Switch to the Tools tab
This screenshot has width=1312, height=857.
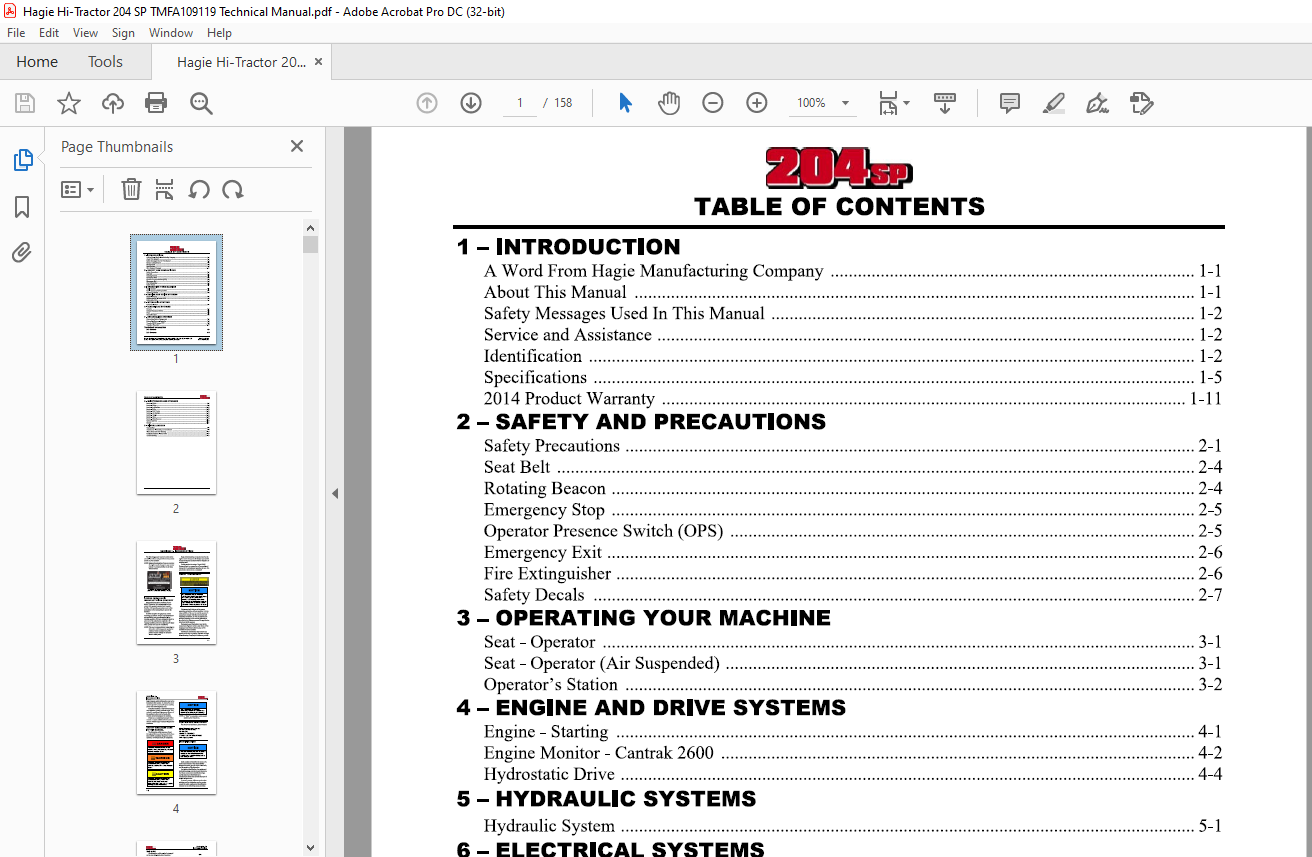point(105,62)
